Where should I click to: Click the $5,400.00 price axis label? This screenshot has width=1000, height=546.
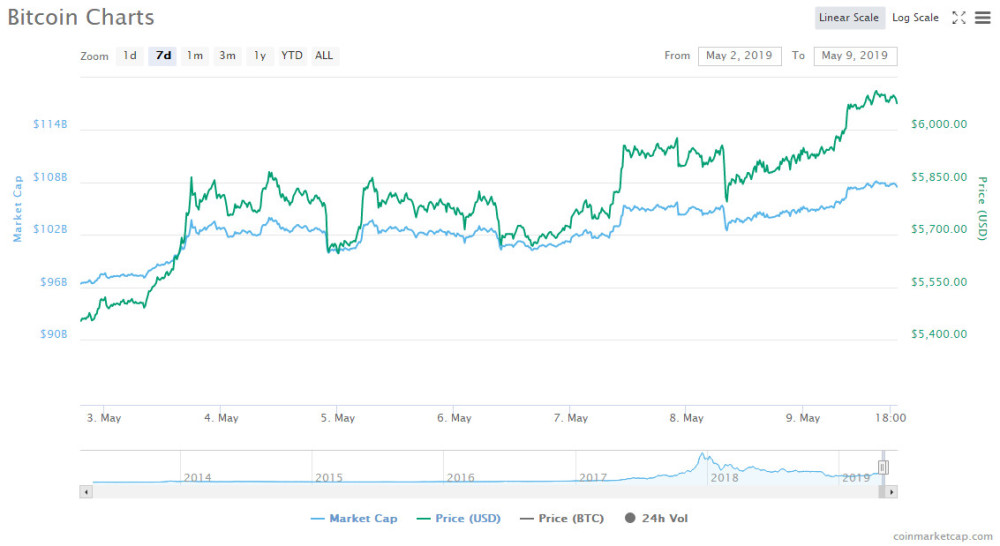(939, 334)
